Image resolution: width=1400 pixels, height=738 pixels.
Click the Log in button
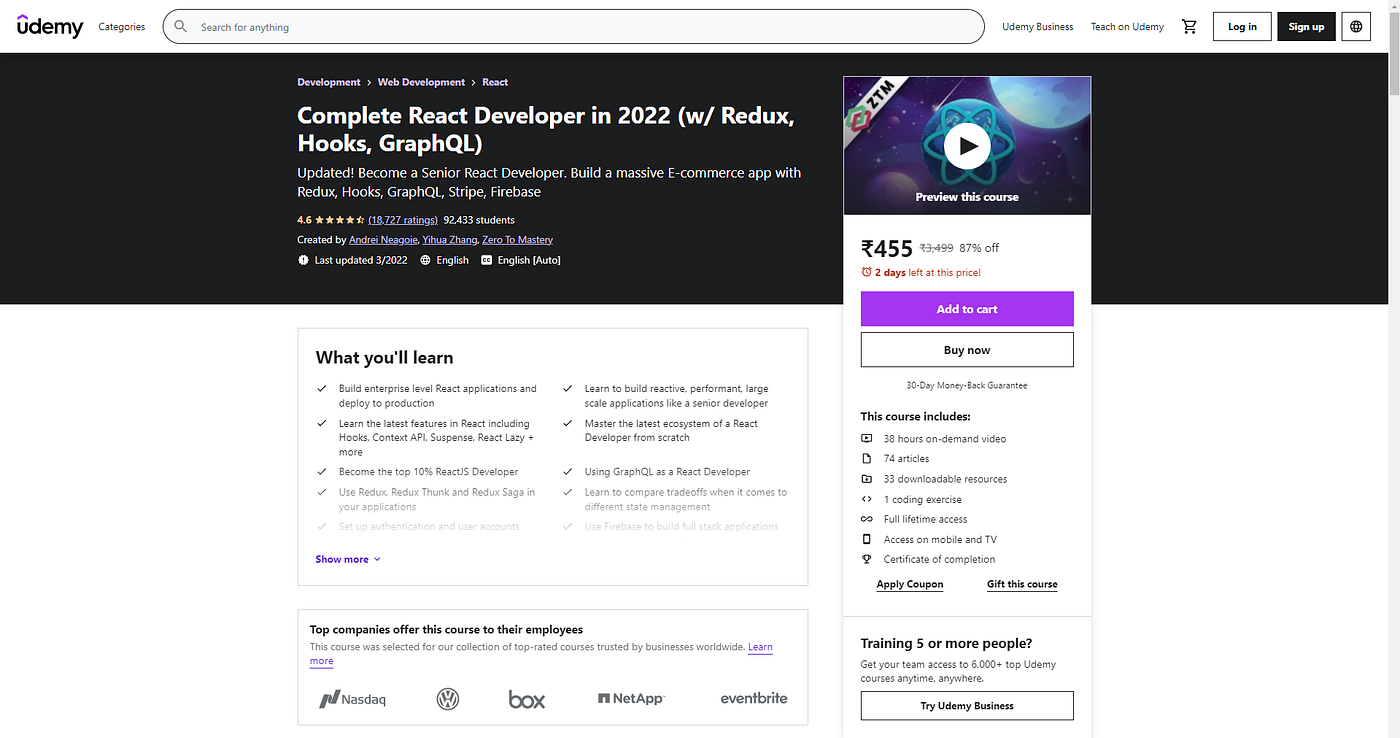tap(1242, 27)
